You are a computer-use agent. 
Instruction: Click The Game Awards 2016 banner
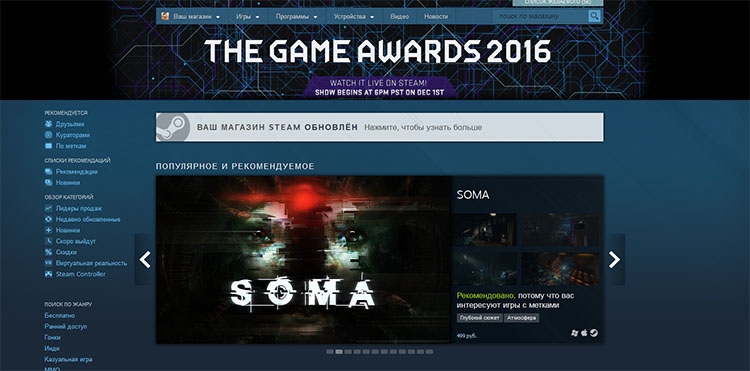[378, 52]
